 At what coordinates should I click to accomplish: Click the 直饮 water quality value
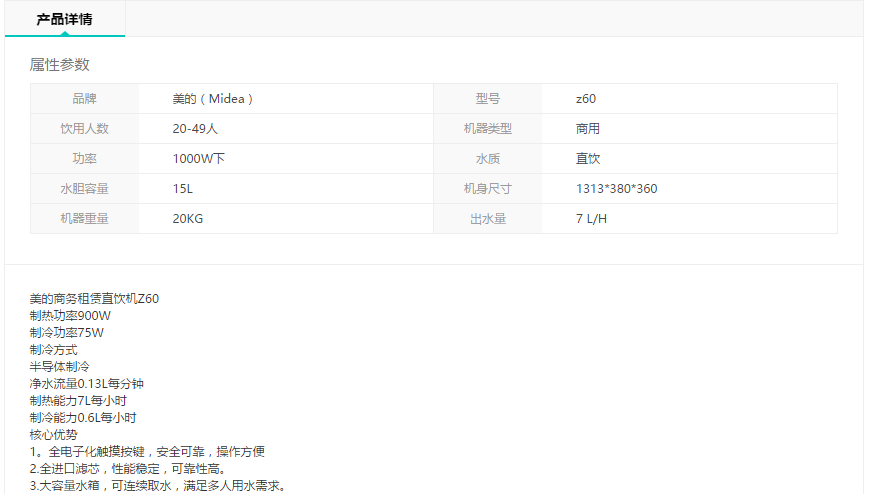pos(588,159)
